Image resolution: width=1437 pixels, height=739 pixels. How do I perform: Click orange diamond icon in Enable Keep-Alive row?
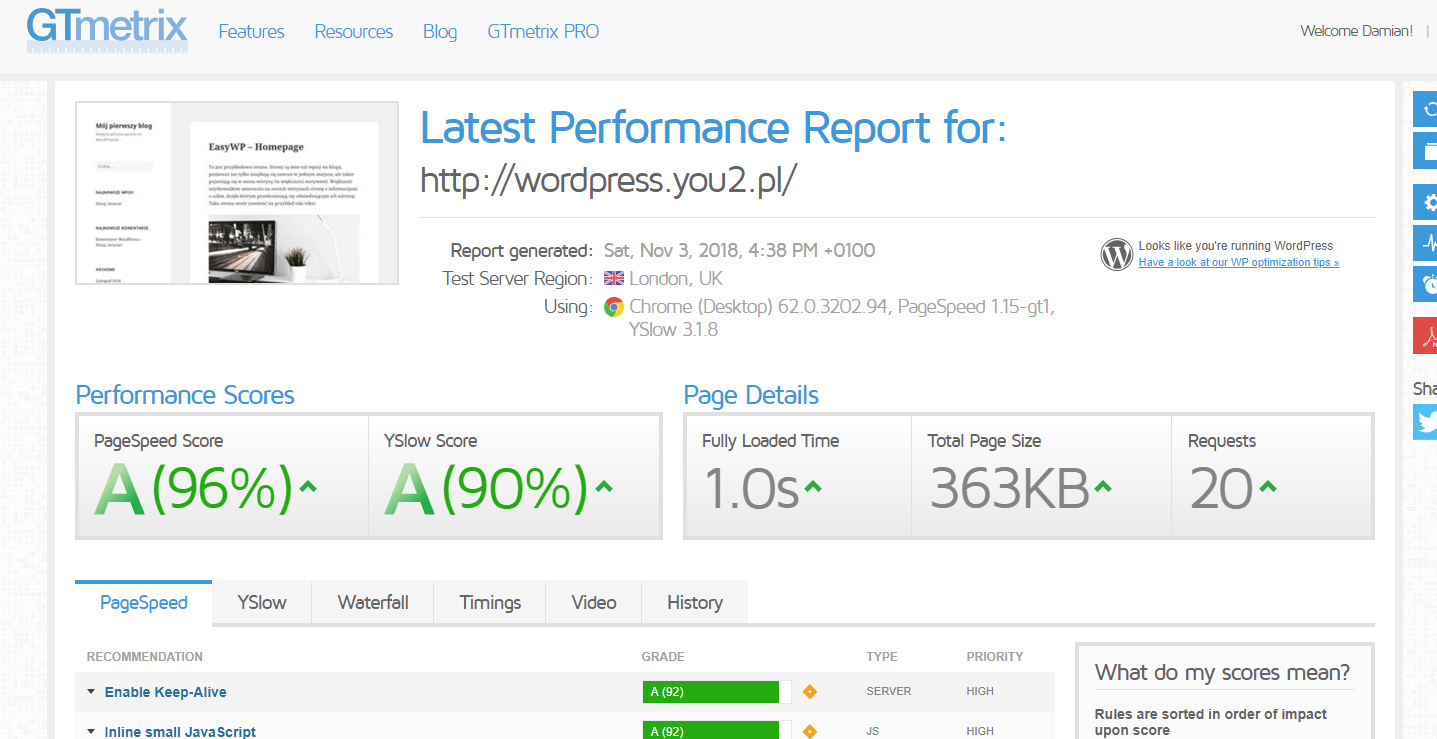click(x=810, y=692)
